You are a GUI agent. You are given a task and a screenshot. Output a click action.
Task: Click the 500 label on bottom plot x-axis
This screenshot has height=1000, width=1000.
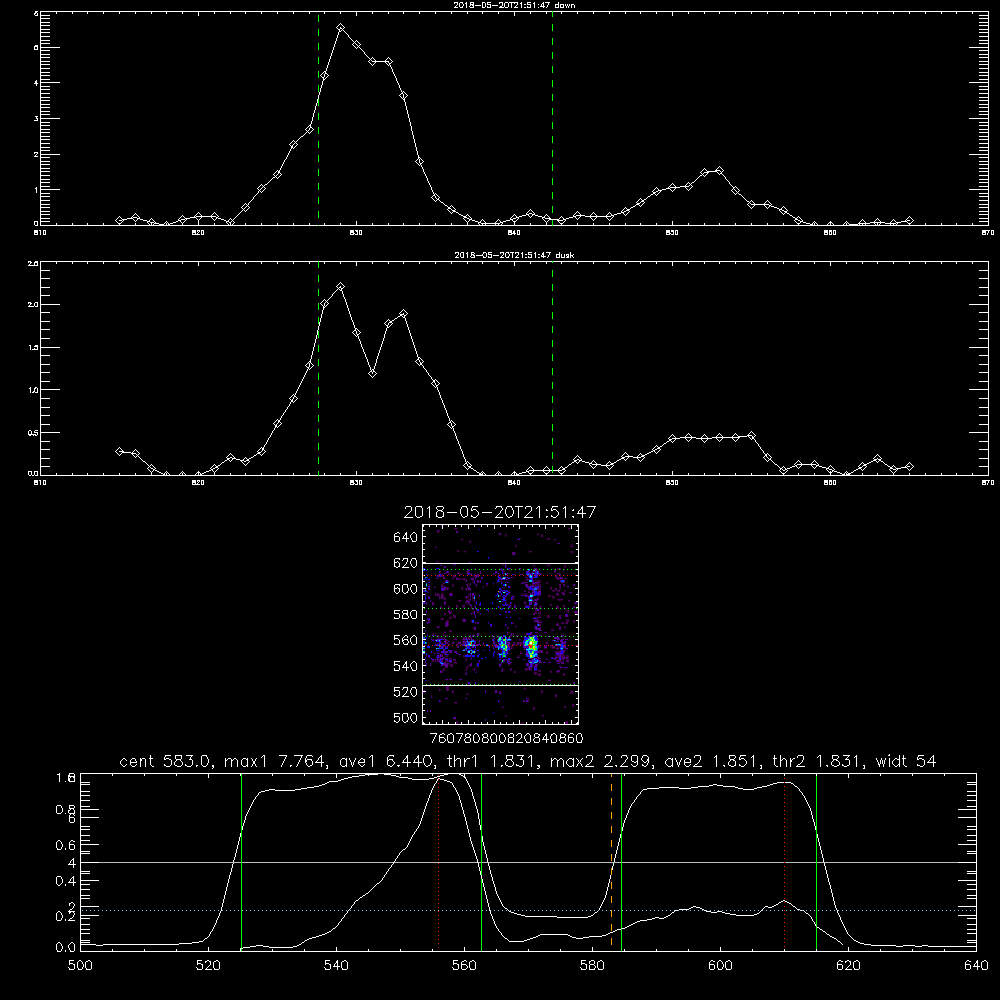tap(80, 966)
